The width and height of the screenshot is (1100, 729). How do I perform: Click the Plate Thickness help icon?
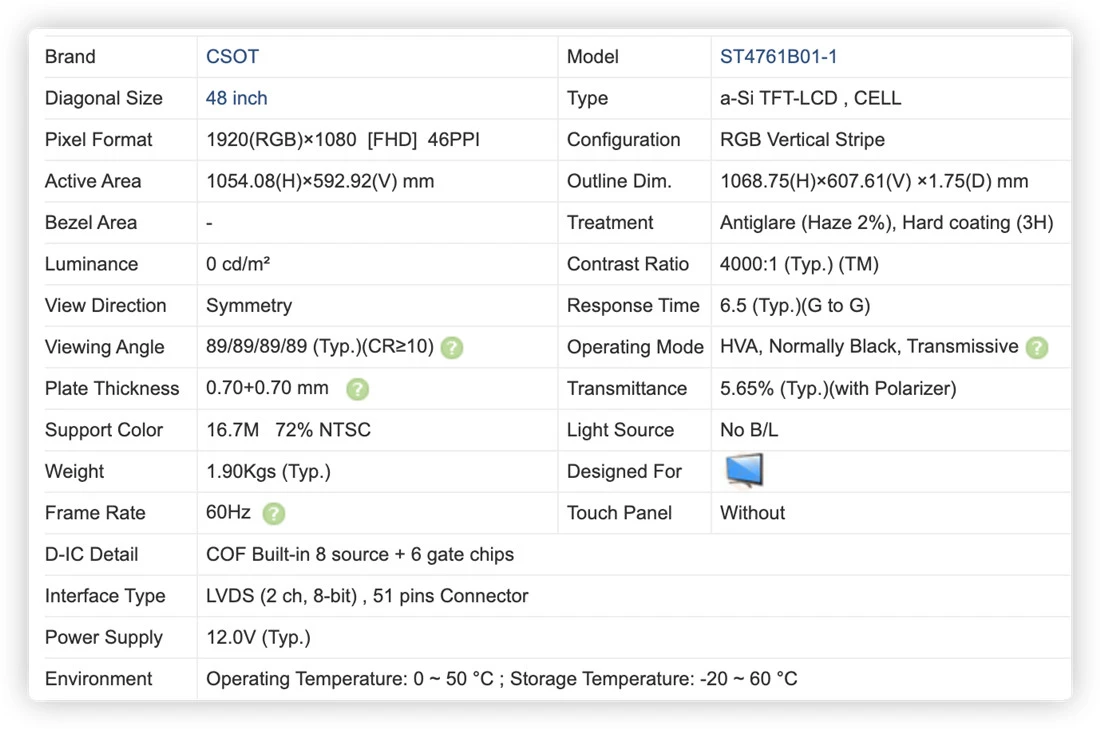click(x=357, y=389)
